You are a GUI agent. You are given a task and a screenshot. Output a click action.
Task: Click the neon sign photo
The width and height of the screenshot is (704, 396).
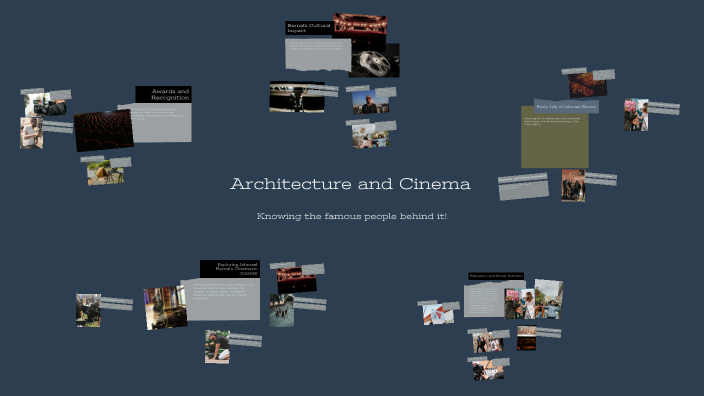click(x=587, y=85)
